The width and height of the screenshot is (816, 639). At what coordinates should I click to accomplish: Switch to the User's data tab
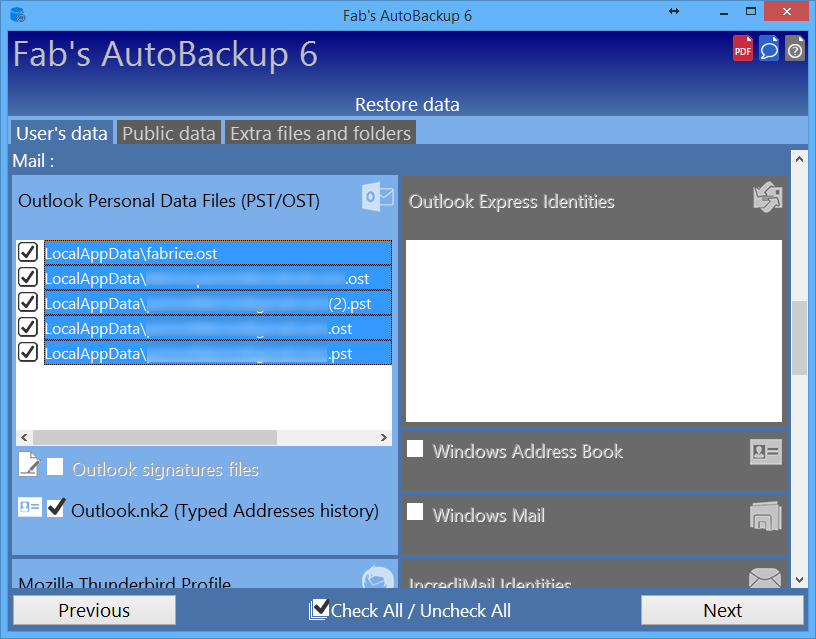click(61, 133)
